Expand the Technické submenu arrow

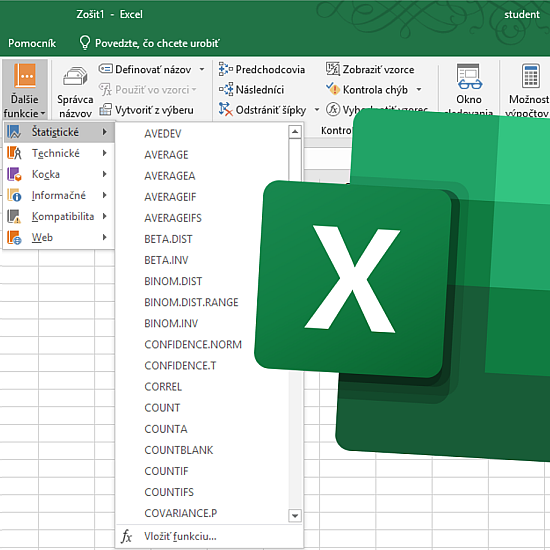(105, 153)
